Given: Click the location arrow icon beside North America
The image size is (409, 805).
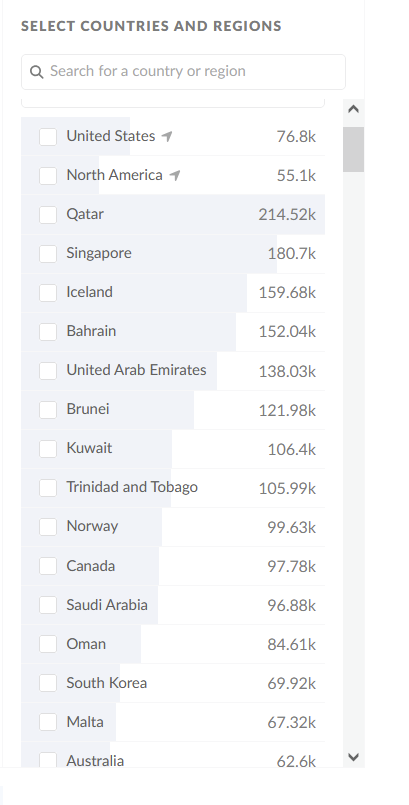Looking at the screenshot, I should point(175,175).
